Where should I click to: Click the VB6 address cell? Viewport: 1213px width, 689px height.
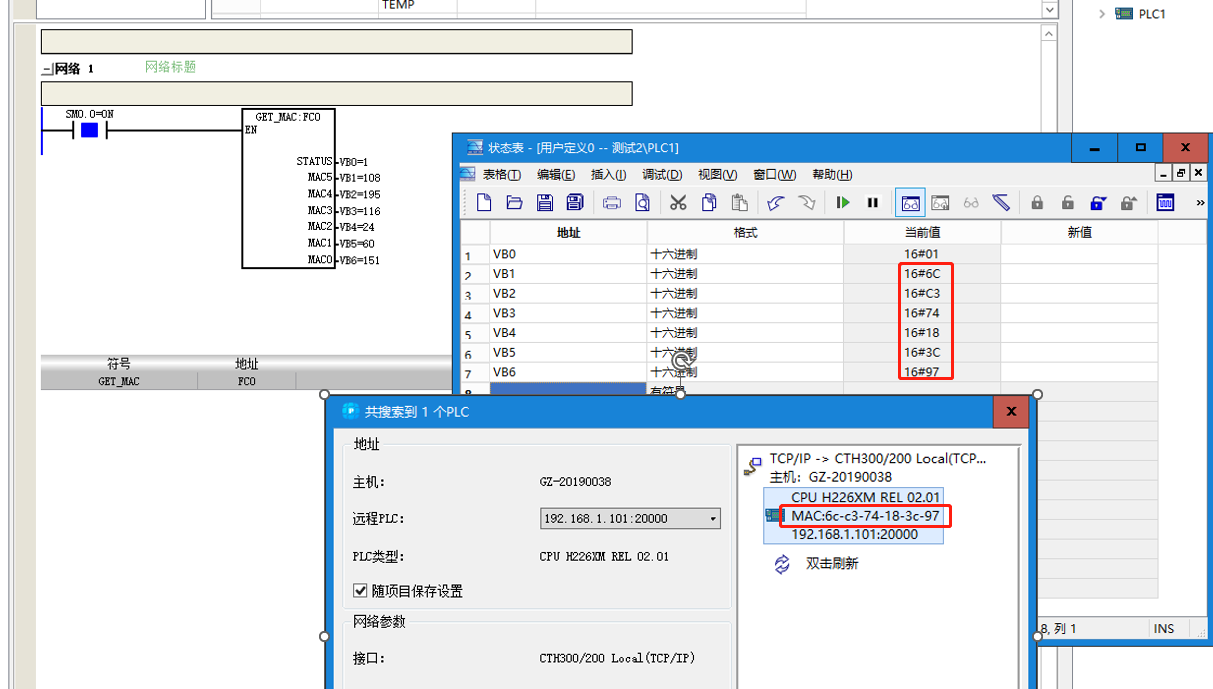click(x=568, y=372)
